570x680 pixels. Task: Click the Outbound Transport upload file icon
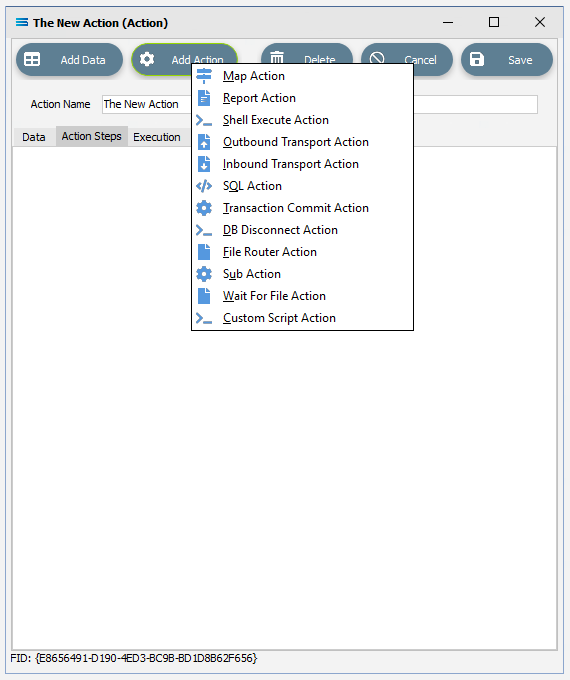click(x=204, y=142)
